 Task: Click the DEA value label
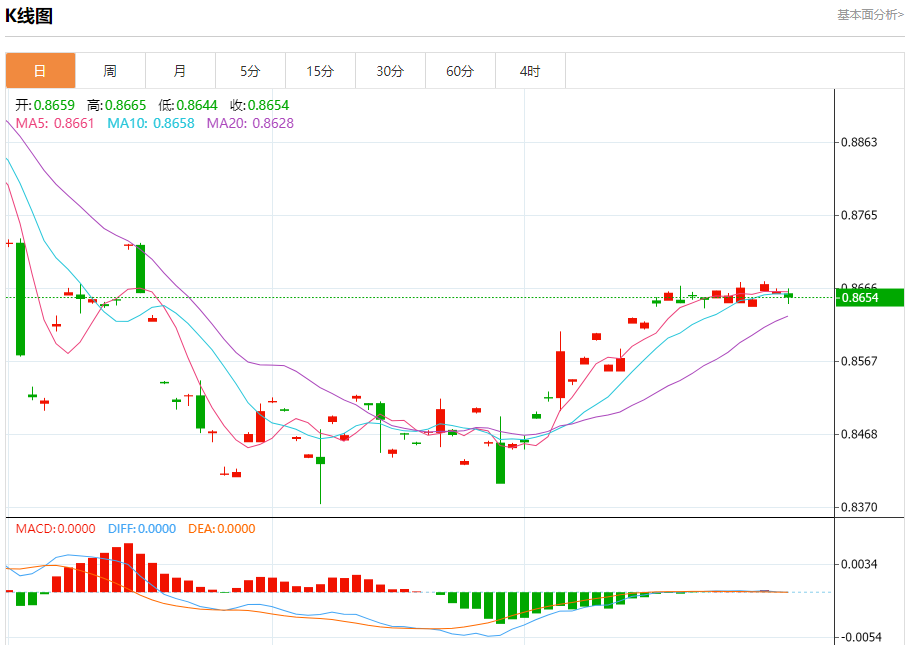pyautogui.click(x=222, y=529)
